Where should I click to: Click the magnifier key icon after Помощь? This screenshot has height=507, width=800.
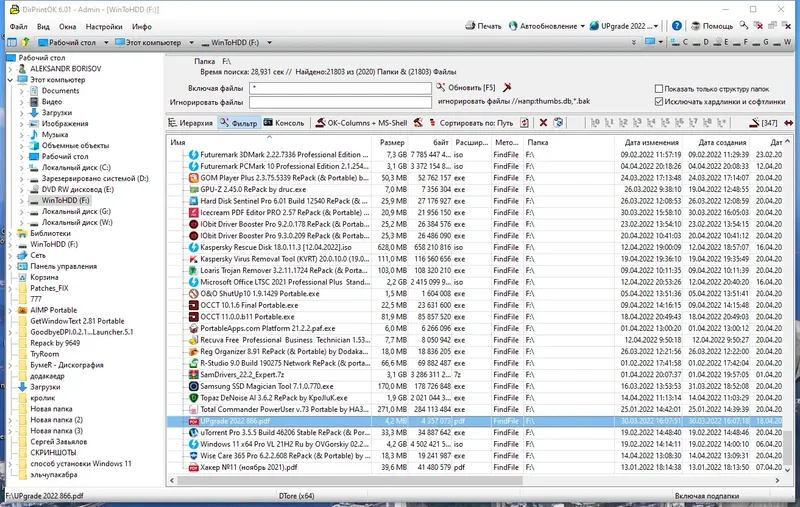(744, 26)
